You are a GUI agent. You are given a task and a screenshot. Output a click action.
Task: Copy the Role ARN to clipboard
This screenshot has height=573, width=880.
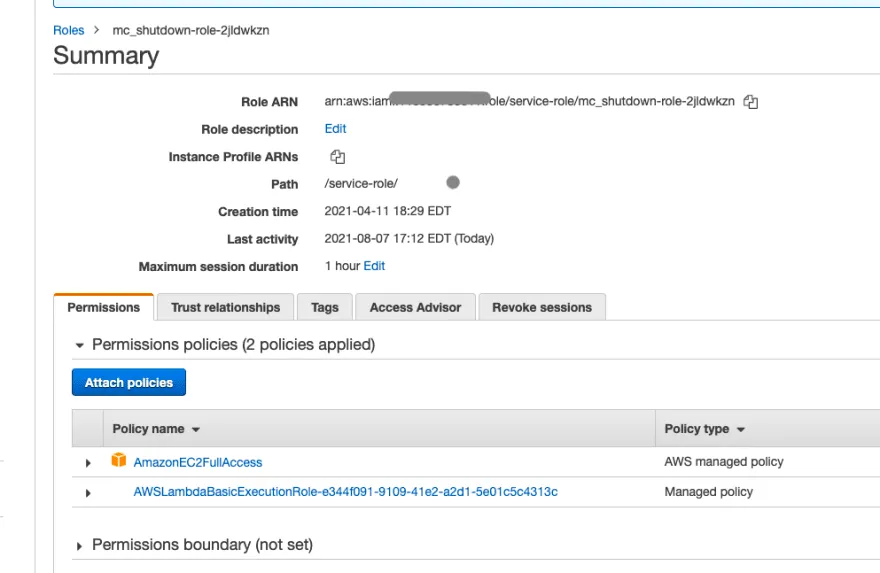point(750,102)
